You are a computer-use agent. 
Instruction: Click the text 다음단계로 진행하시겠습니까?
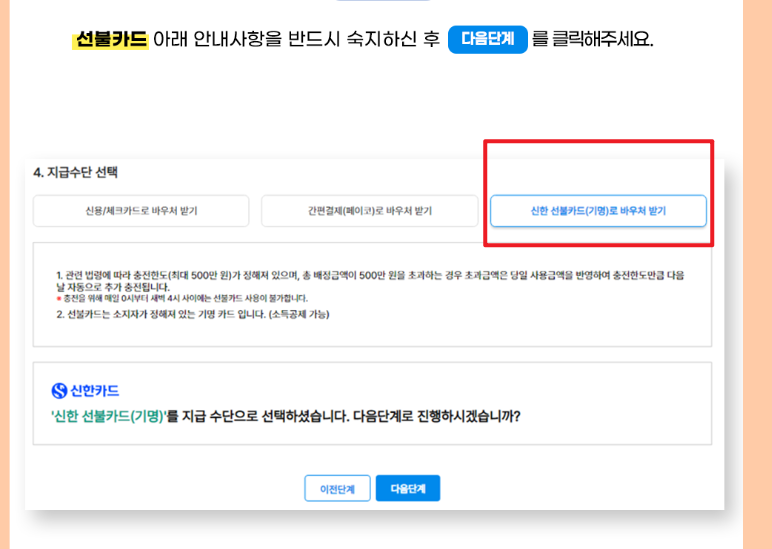point(437,417)
